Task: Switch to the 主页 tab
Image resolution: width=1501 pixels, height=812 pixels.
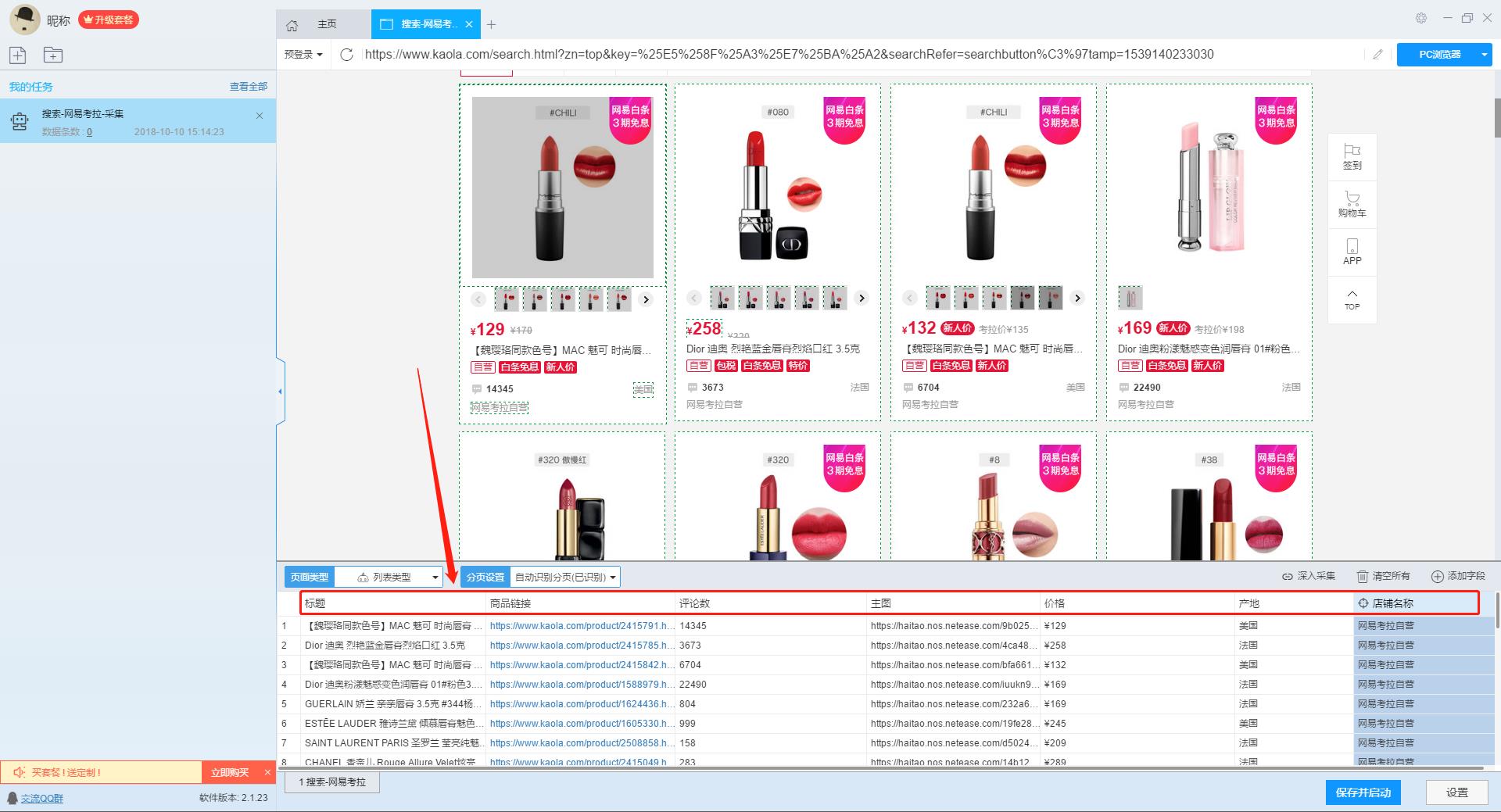Action: coord(327,24)
